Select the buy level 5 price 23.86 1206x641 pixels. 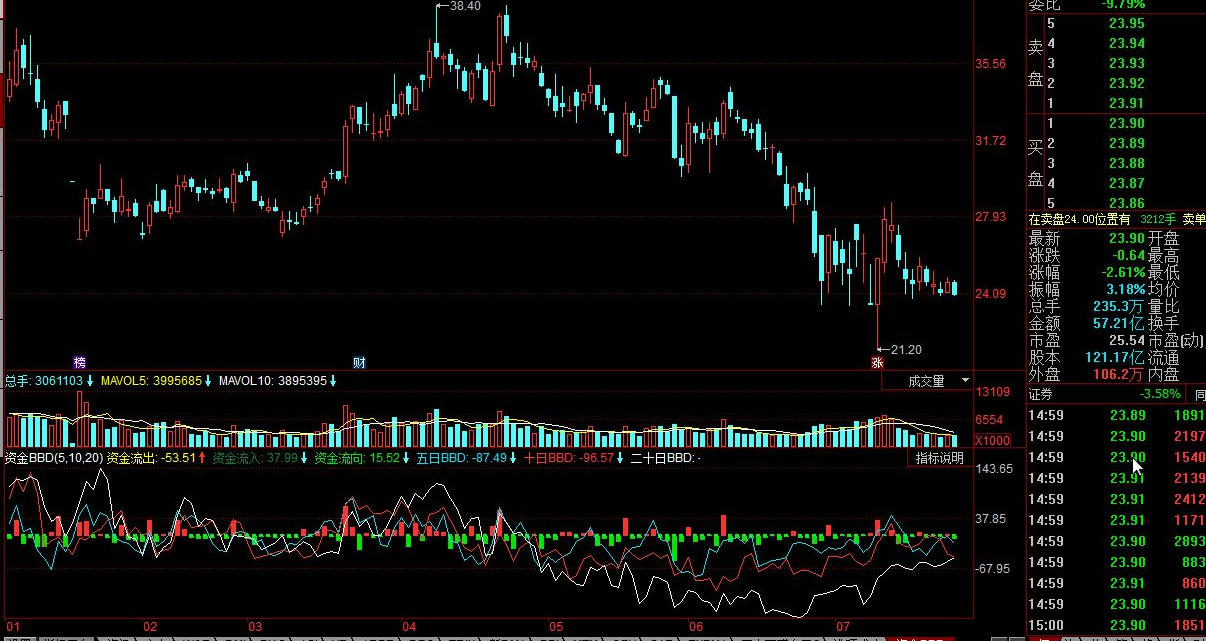point(1126,204)
